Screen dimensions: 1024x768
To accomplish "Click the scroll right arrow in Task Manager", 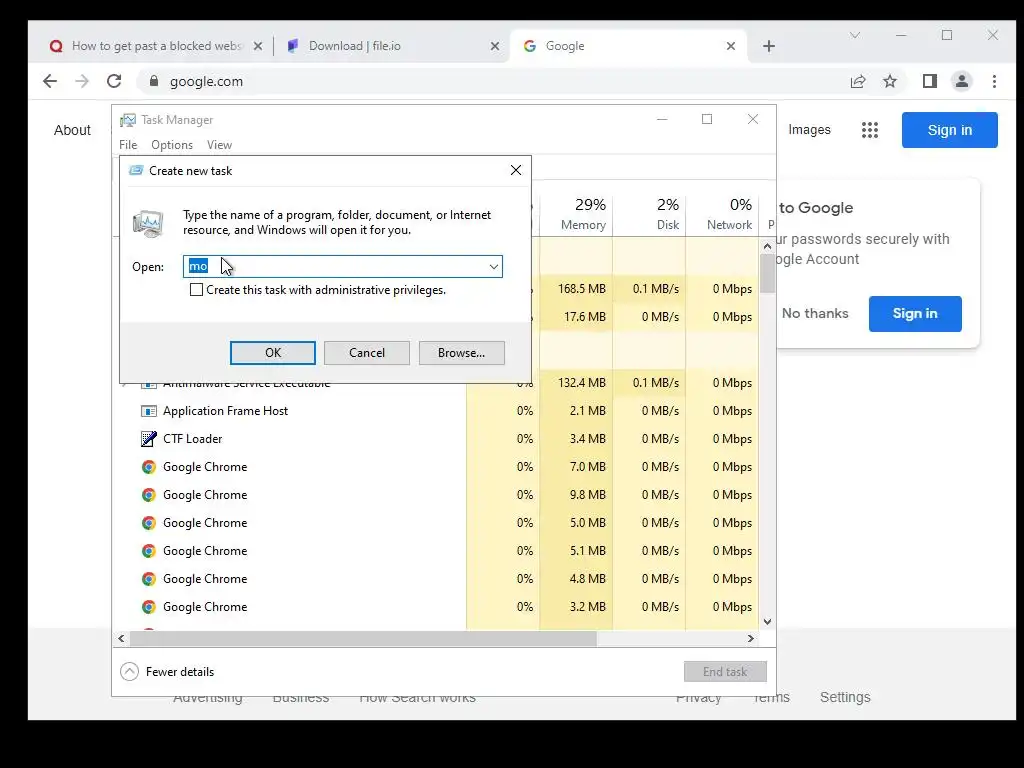I will click(x=751, y=638).
